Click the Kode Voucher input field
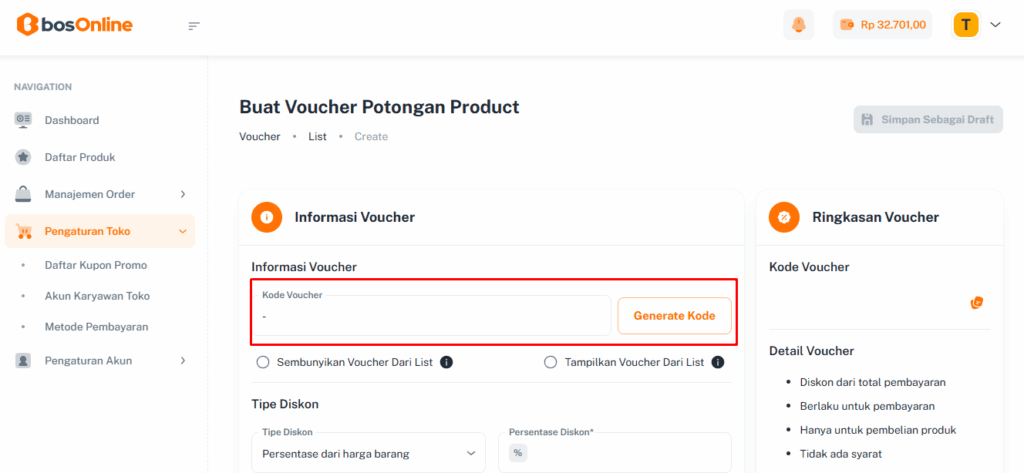Viewport: 1024px width, 473px height. click(x=430, y=316)
